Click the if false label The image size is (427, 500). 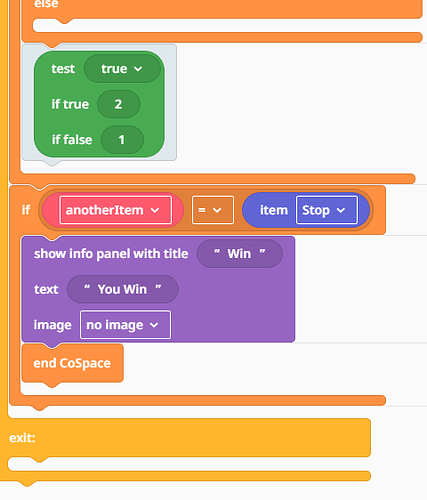point(72,140)
